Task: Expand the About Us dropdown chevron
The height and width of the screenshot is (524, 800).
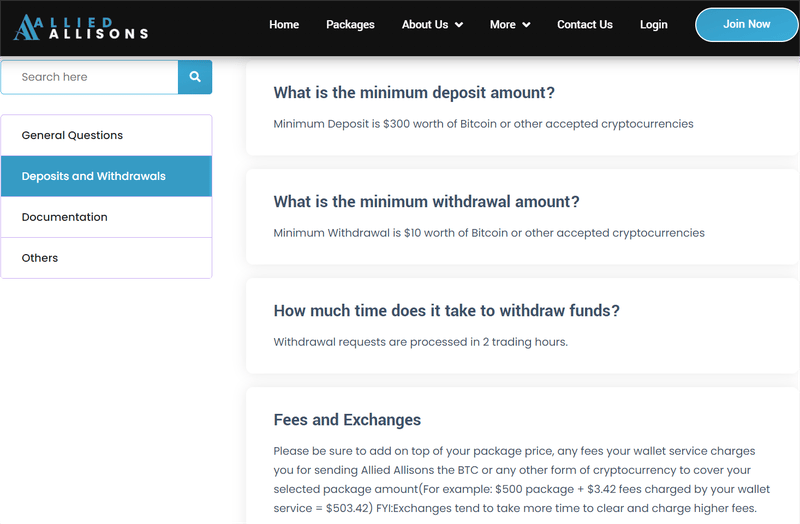Action: click(459, 24)
